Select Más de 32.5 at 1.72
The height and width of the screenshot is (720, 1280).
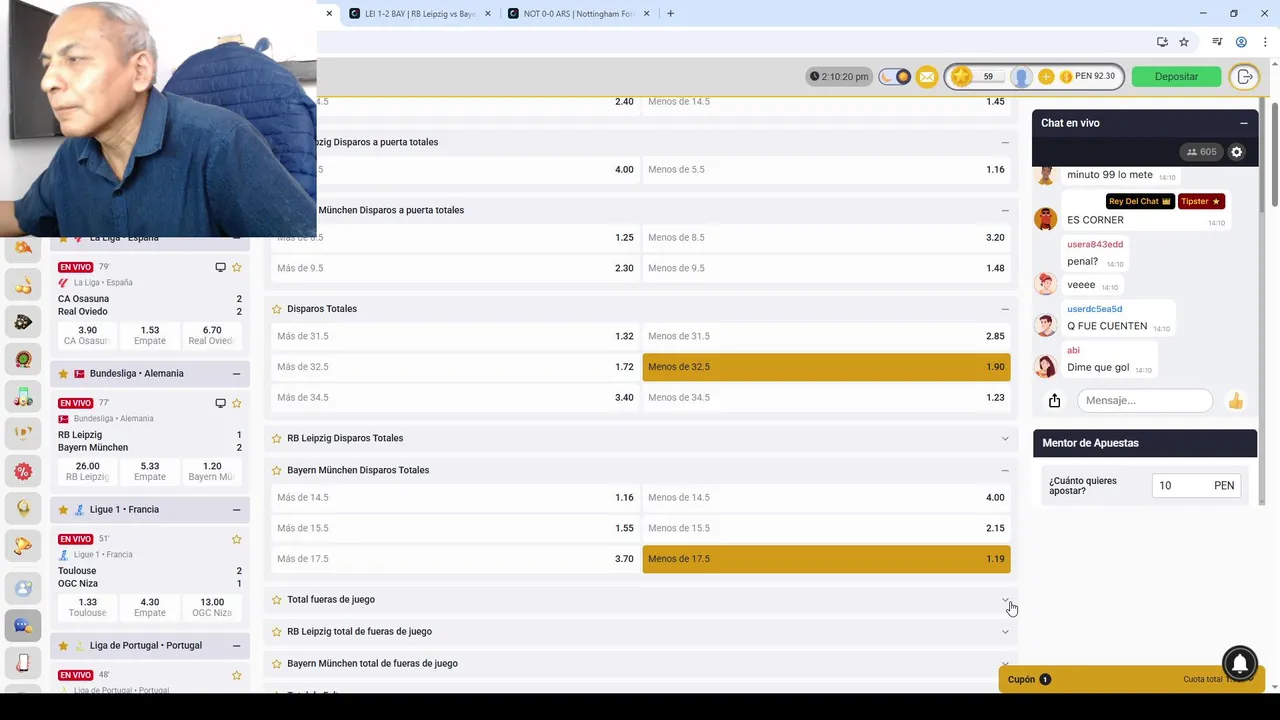point(455,367)
